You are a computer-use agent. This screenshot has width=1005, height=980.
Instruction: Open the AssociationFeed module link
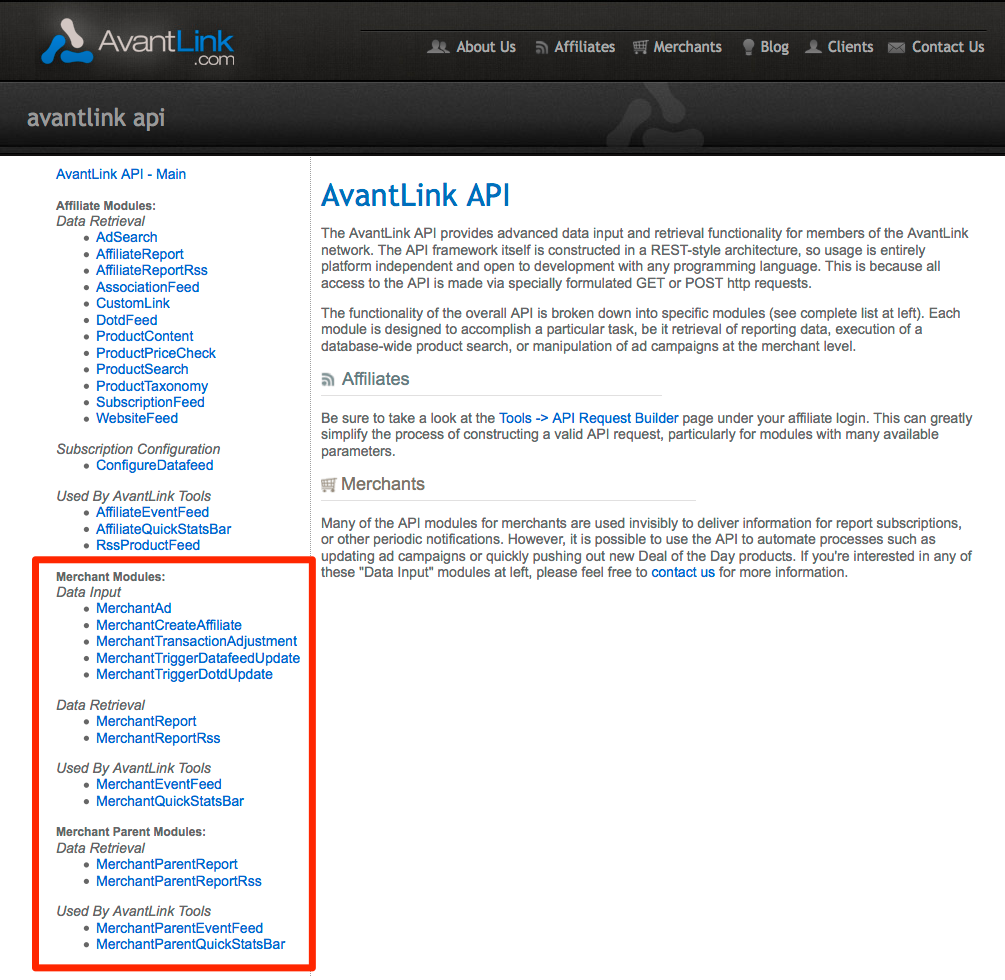[x=147, y=287]
